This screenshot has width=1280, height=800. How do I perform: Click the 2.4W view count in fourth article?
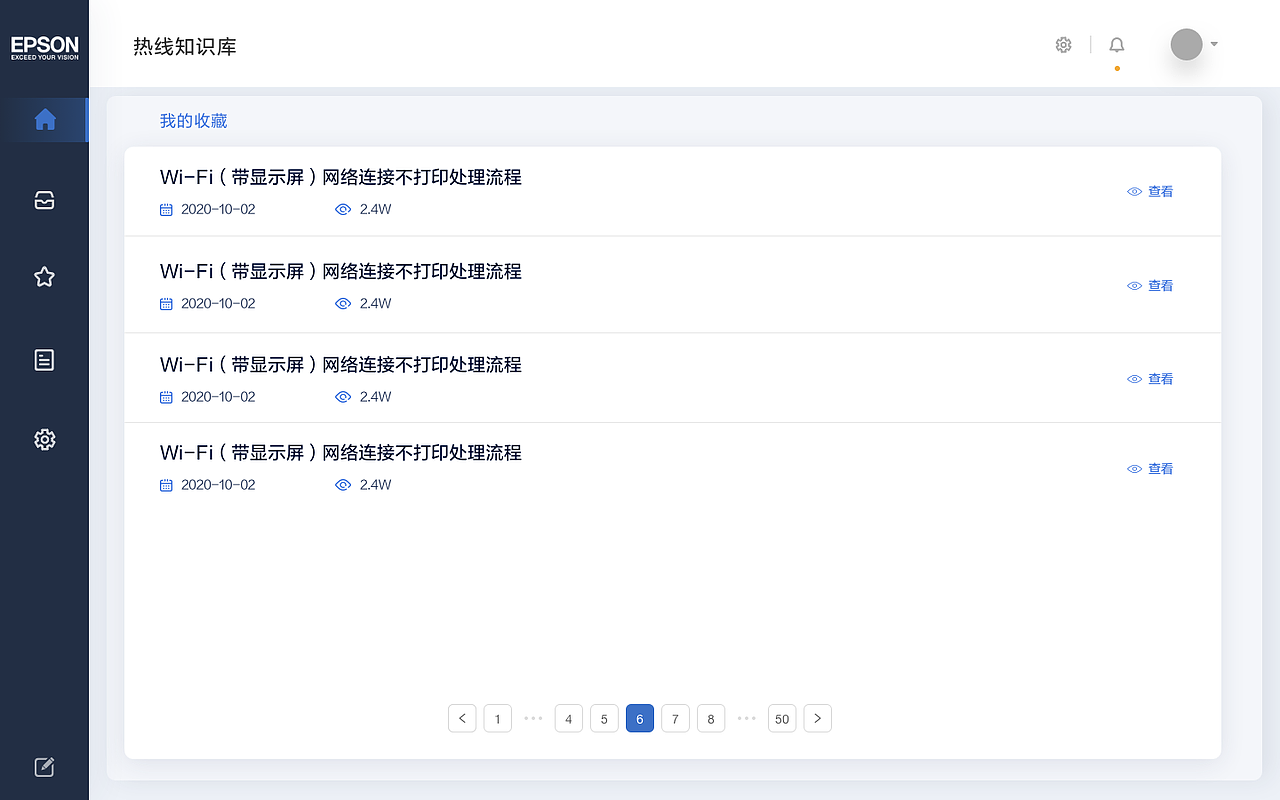coord(376,485)
